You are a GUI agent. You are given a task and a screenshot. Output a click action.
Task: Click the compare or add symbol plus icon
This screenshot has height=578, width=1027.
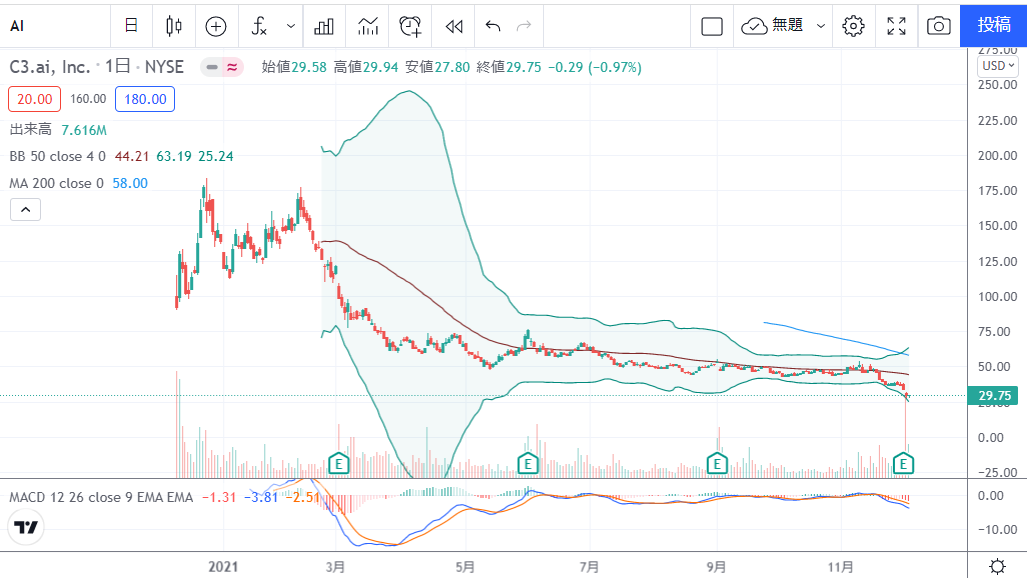216,26
